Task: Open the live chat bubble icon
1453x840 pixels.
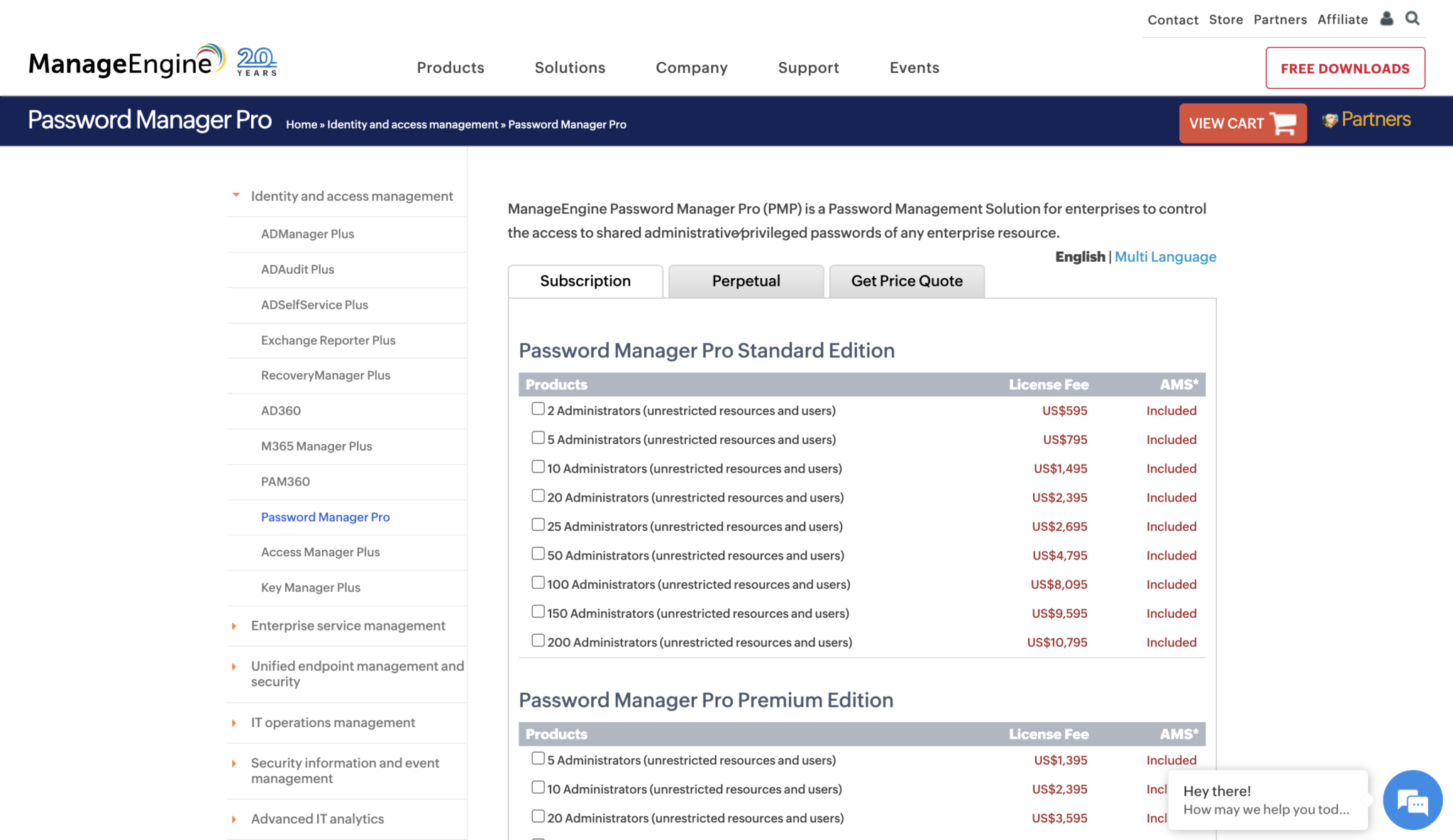Action: [x=1412, y=800]
